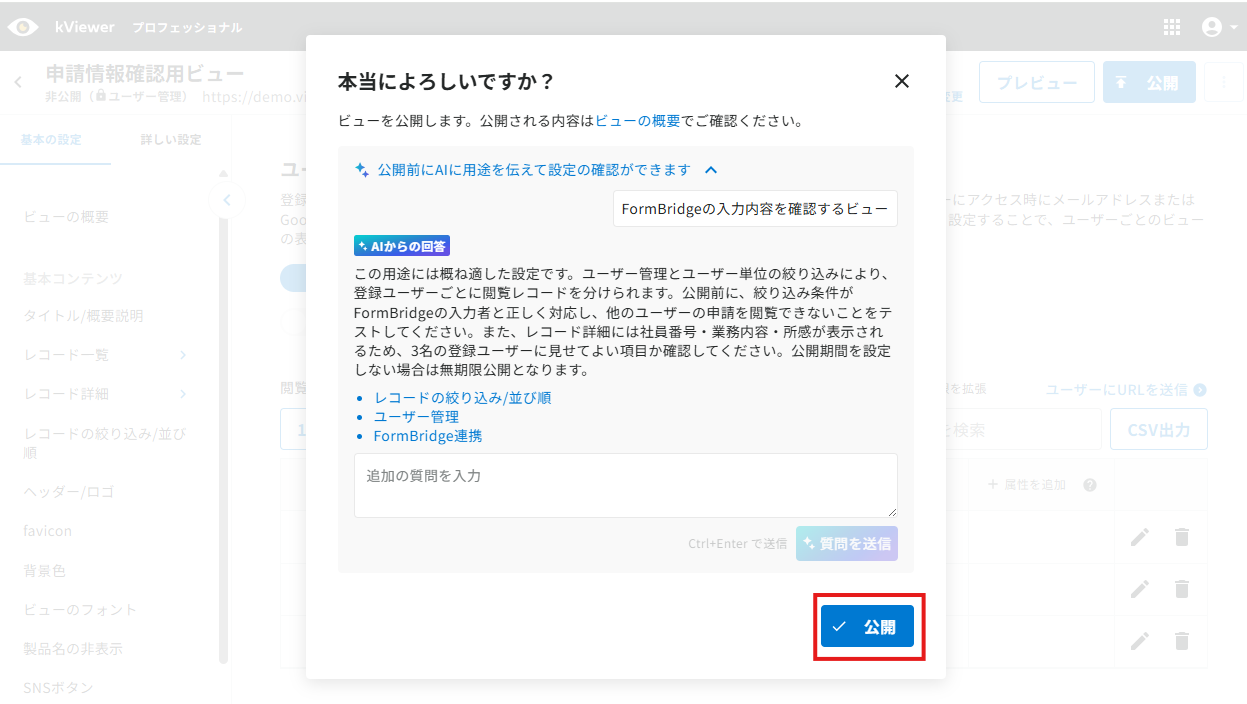Click the CSV出力 button
Screen dimensions: 1247x704
1159,430
